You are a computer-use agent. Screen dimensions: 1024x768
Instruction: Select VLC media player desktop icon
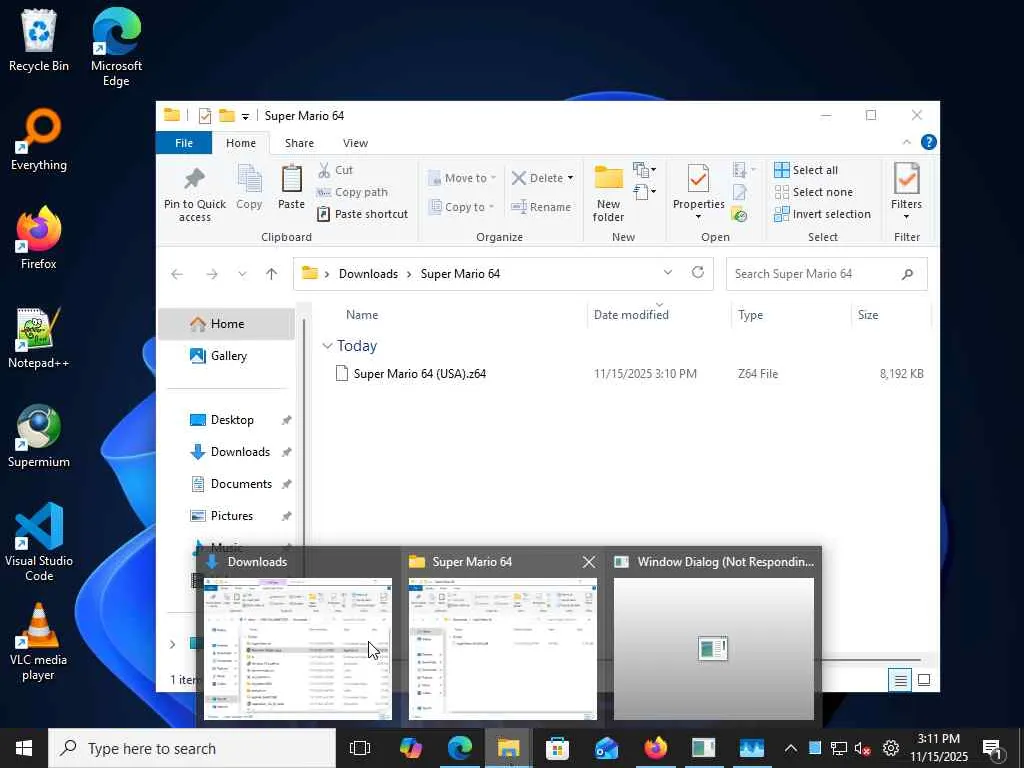(39, 641)
